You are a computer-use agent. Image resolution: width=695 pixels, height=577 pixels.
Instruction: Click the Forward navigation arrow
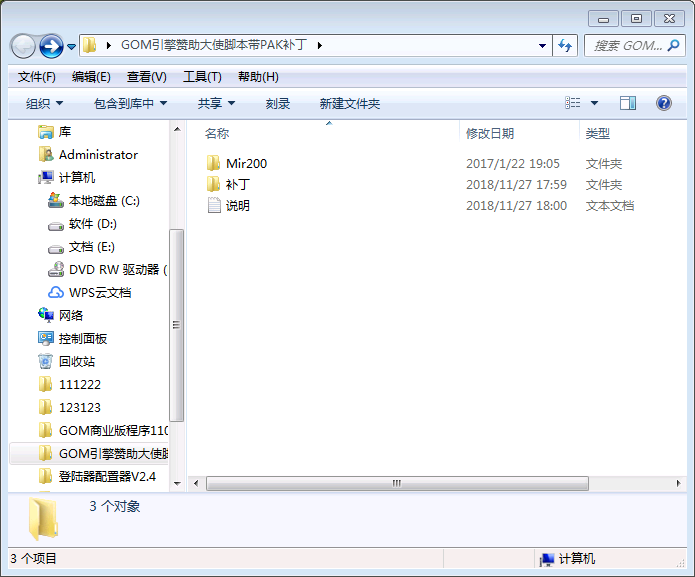click(51, 46)
